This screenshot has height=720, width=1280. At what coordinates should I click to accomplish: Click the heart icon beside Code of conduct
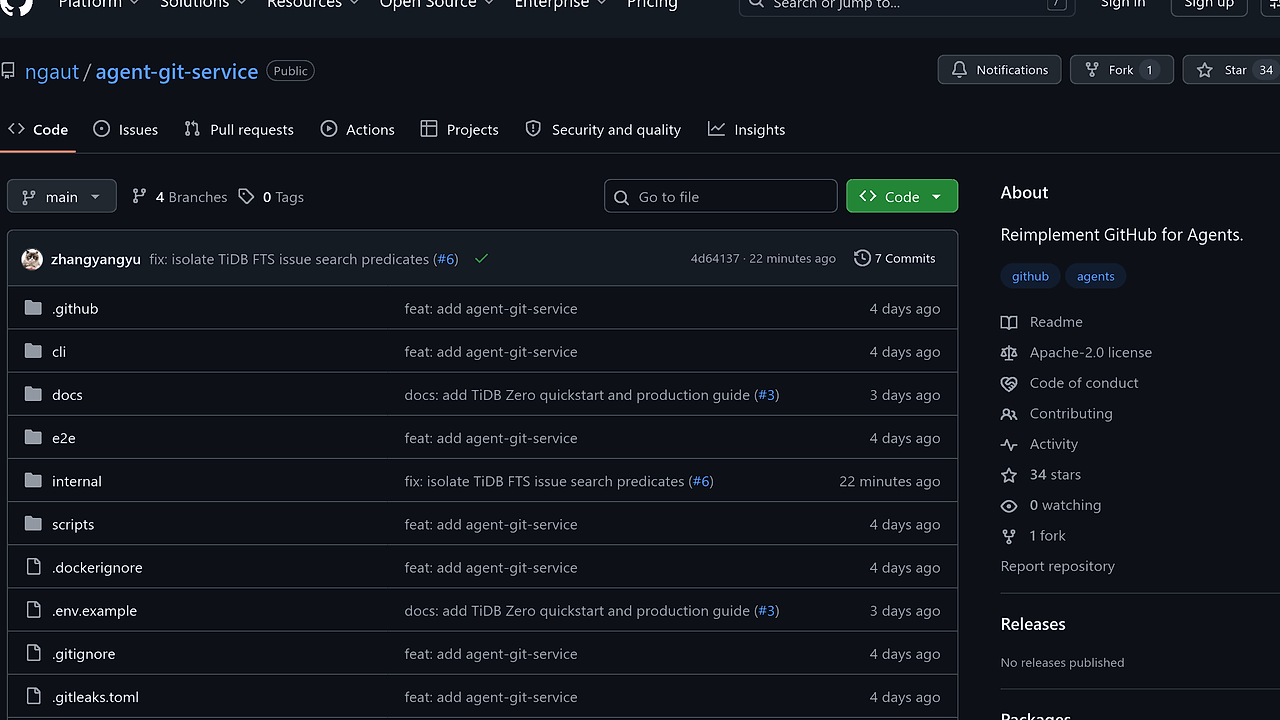[x=1009, y=383]
